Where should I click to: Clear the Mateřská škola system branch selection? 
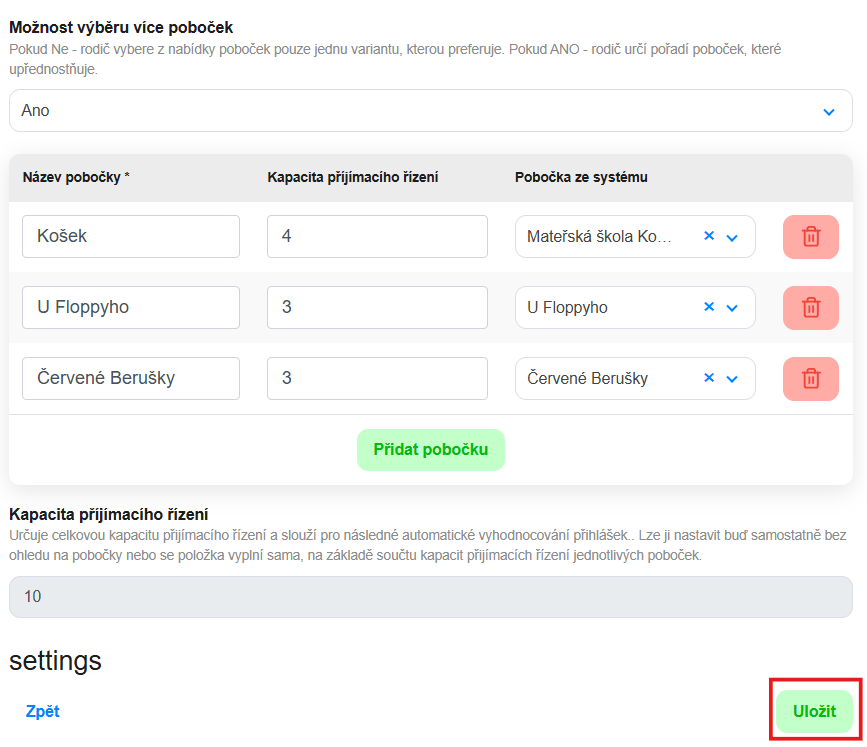pos(709,237)
